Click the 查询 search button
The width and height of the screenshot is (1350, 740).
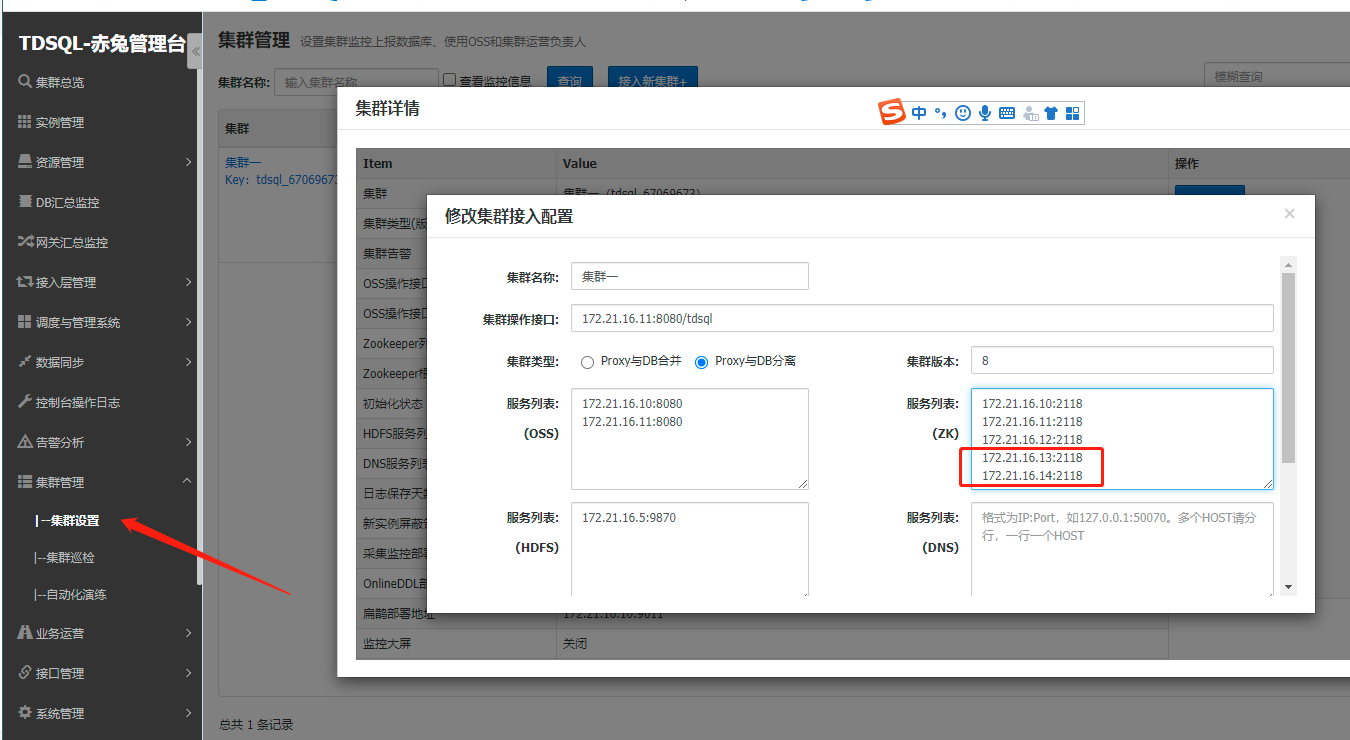(x=570, y=81)
